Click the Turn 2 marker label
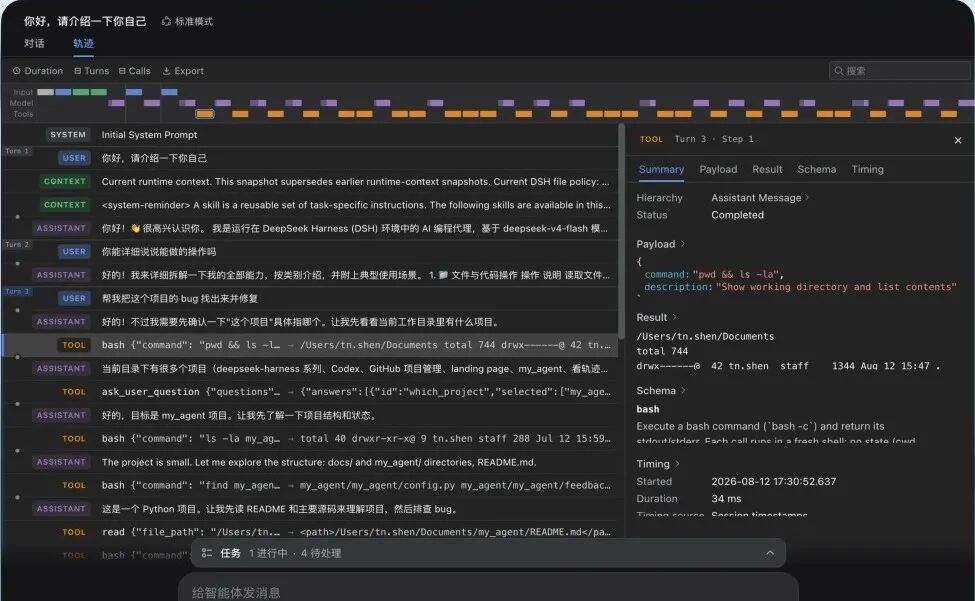 [x=17, y=244]
